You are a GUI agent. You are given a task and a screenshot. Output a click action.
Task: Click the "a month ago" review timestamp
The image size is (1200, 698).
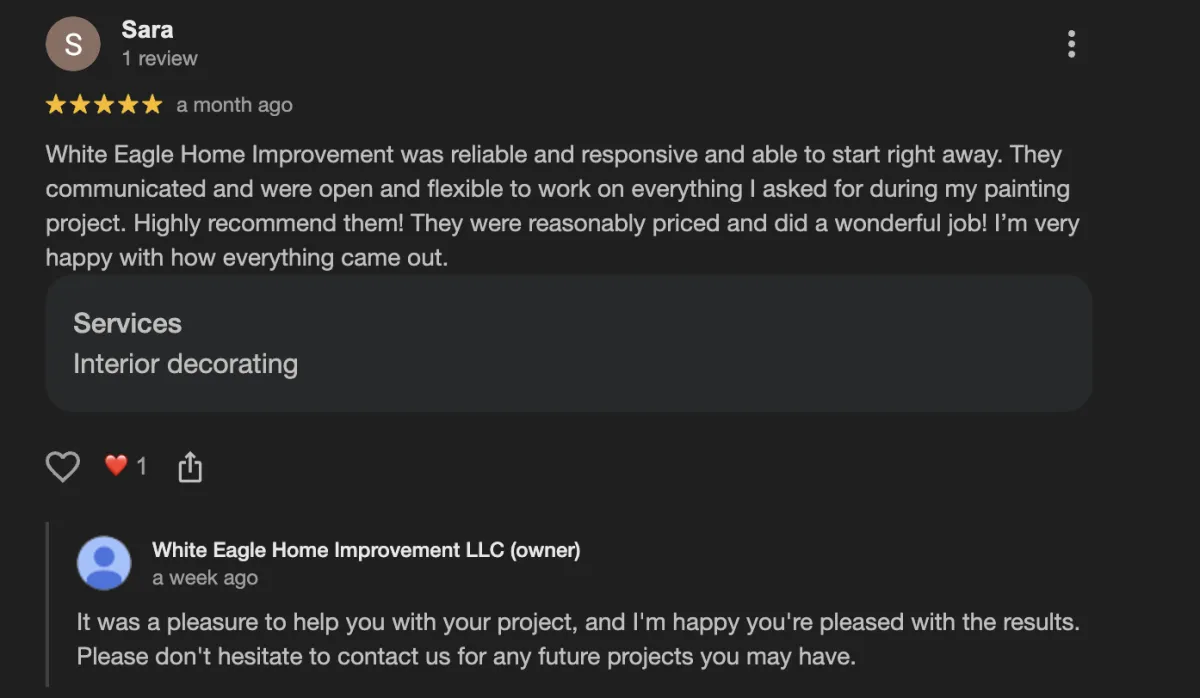point(234,105)
